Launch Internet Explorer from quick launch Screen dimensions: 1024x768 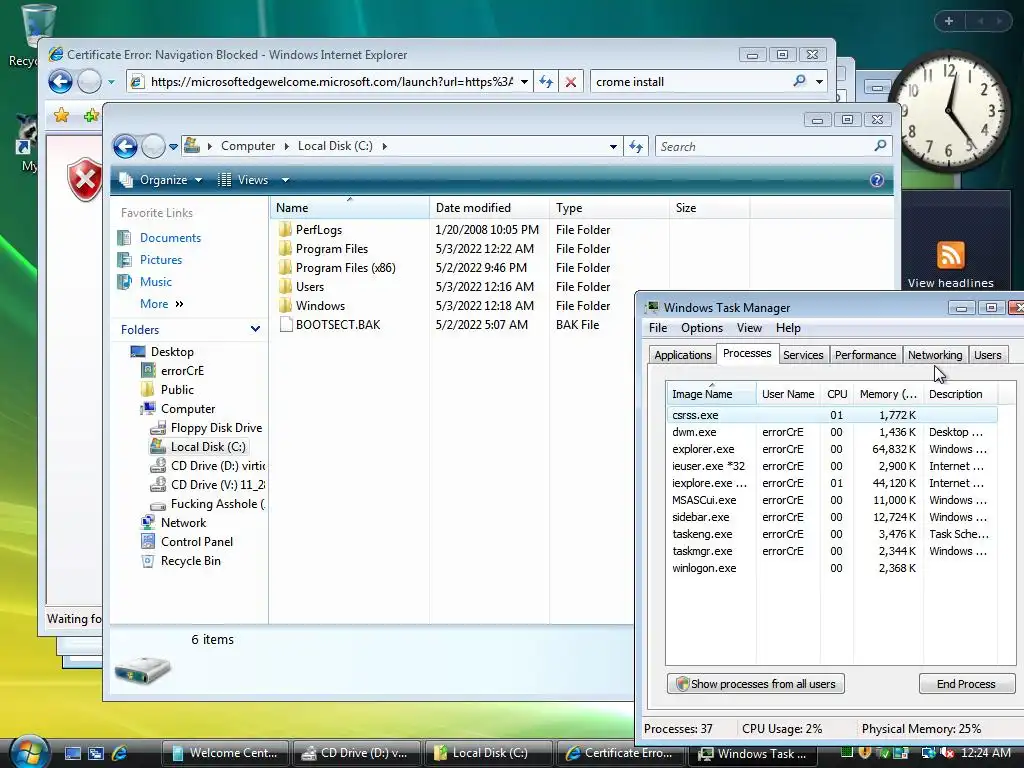(120, 753)
